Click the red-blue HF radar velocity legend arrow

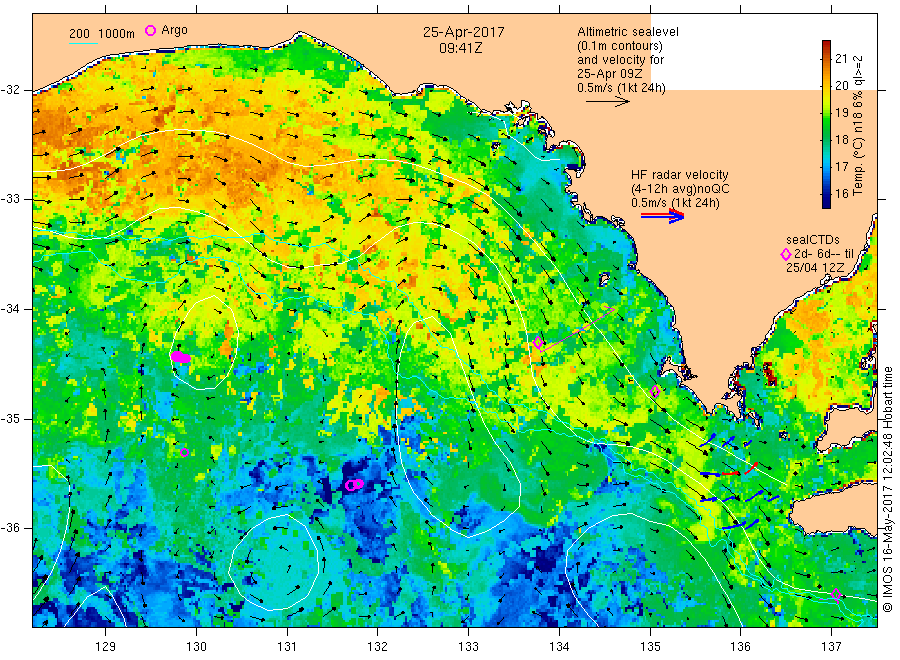pyautogui.click(x=662, y=215)
